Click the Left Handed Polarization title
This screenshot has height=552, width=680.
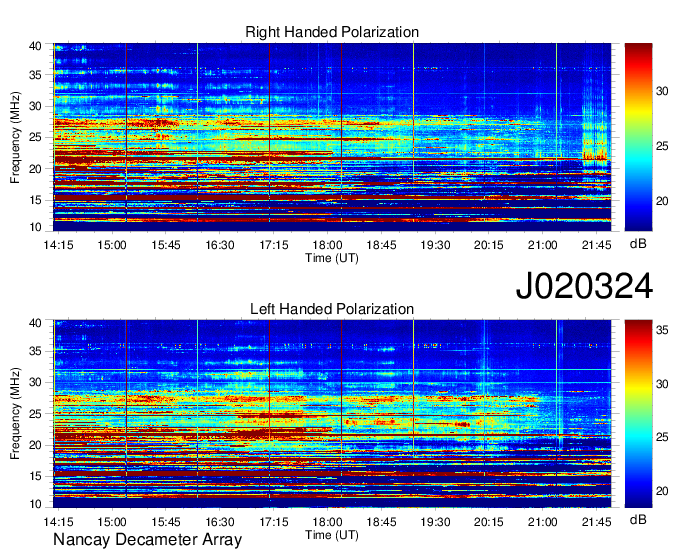332,309
